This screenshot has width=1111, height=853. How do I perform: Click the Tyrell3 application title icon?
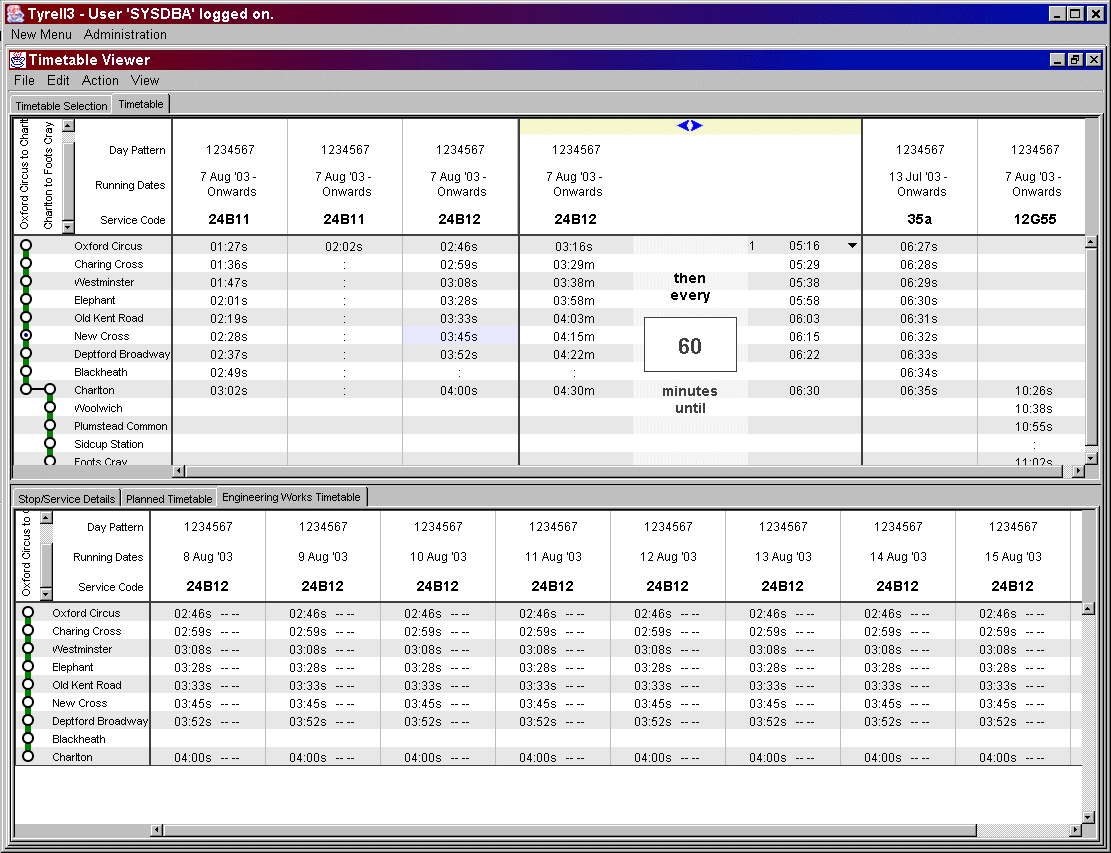tap(15, 13)
